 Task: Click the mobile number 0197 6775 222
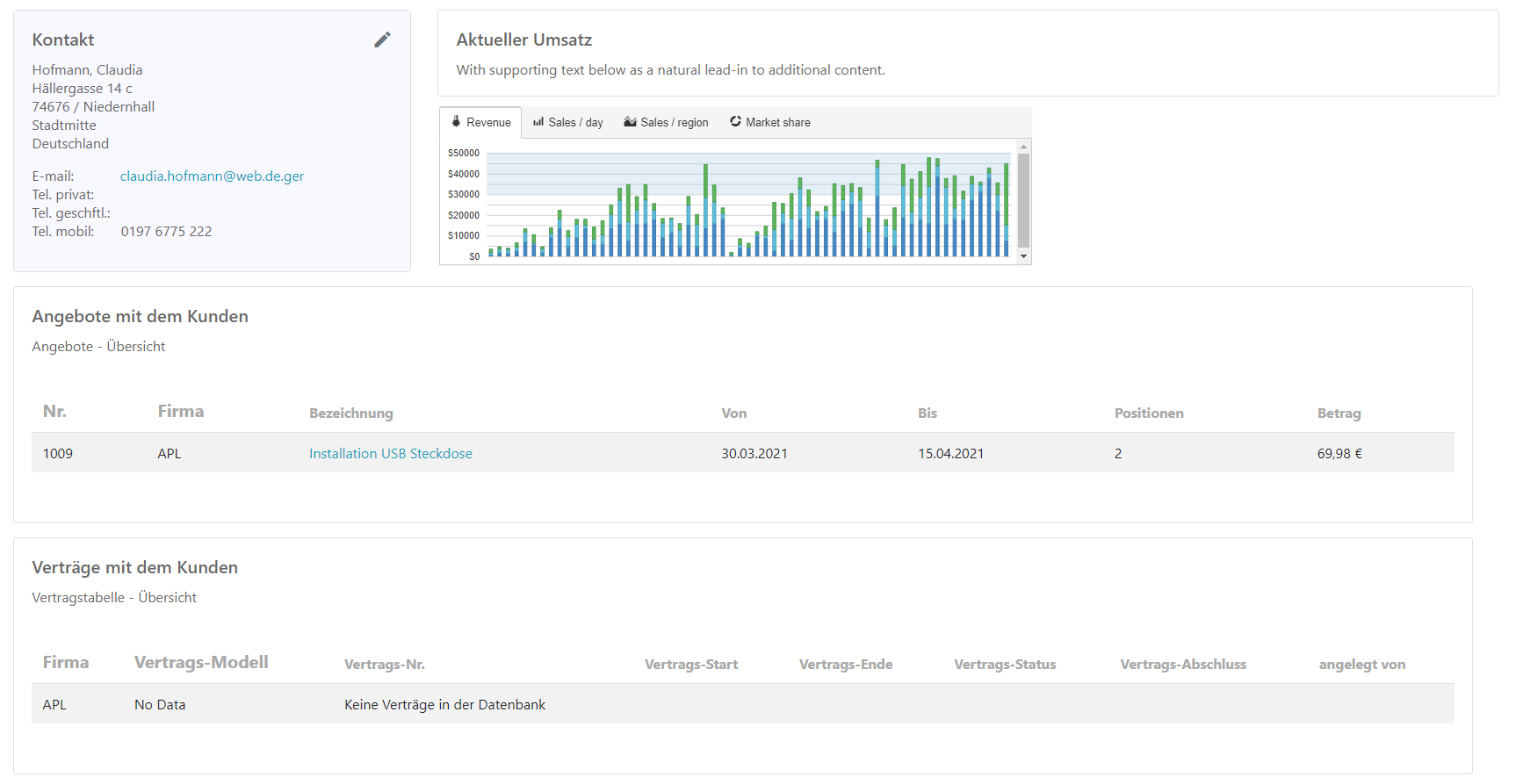tap(166, 231)
